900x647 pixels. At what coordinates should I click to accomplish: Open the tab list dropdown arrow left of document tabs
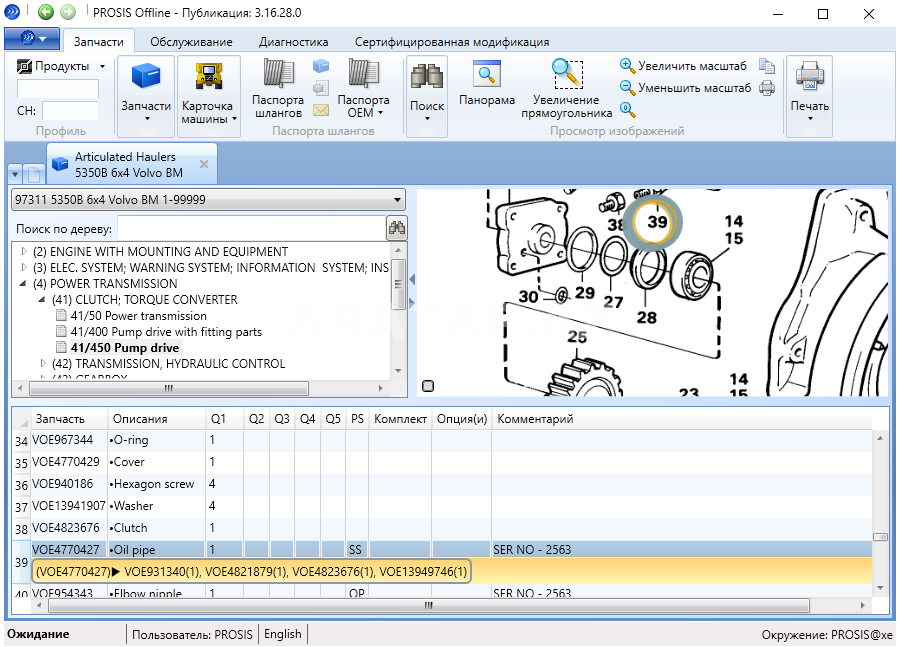click(x=15, y=173)
